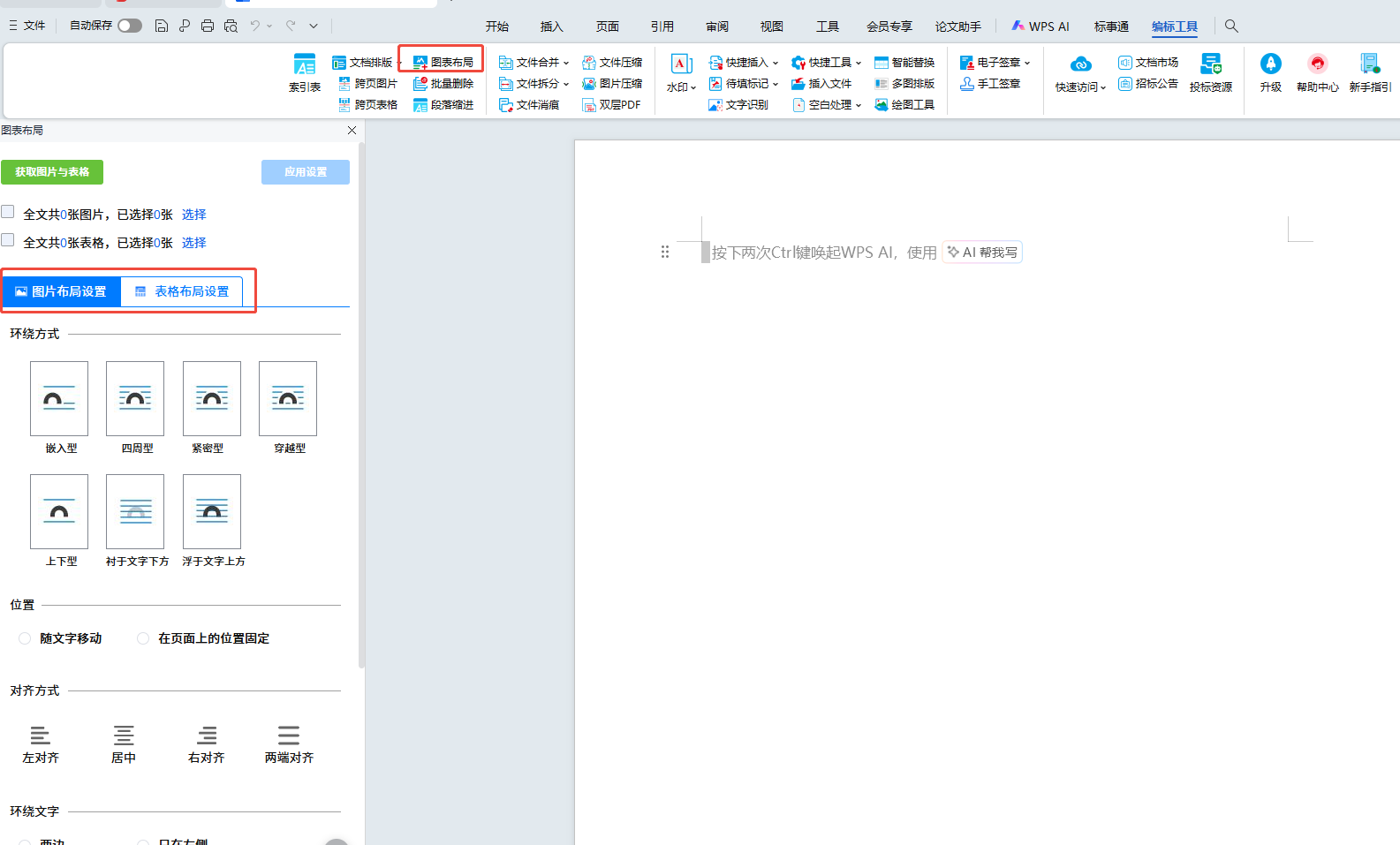Open the 水印 watermark dropdown
The height and width of the screenshot is (845, 1400).
(681, 72)
